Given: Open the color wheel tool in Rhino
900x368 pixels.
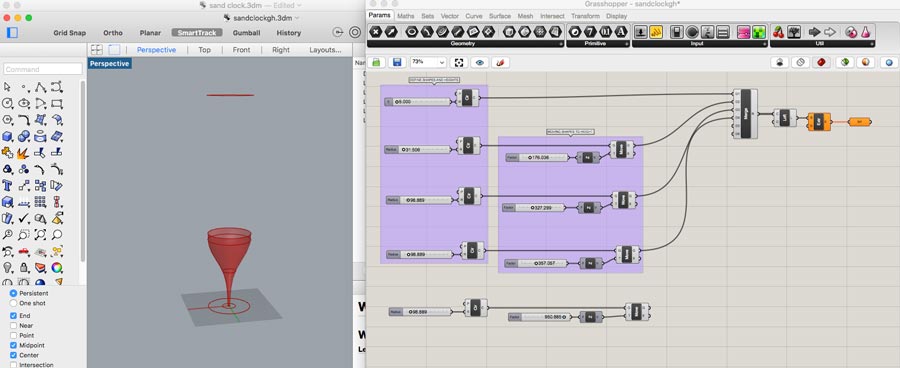Looking at the screenshot, I should (56, 268).
